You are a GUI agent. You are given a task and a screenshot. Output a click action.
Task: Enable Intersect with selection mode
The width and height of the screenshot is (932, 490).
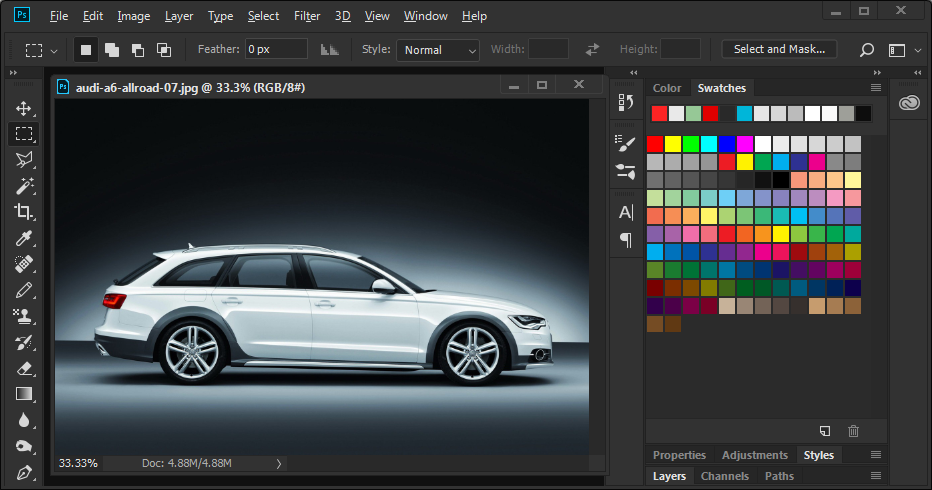(164, 50)
